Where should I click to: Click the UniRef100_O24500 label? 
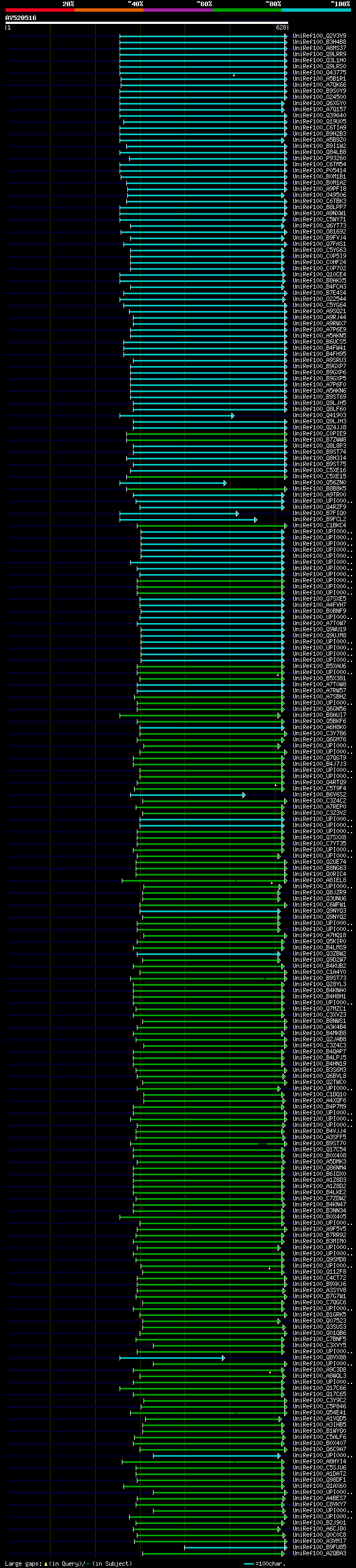pyautogui.click(x=319, y=97)
